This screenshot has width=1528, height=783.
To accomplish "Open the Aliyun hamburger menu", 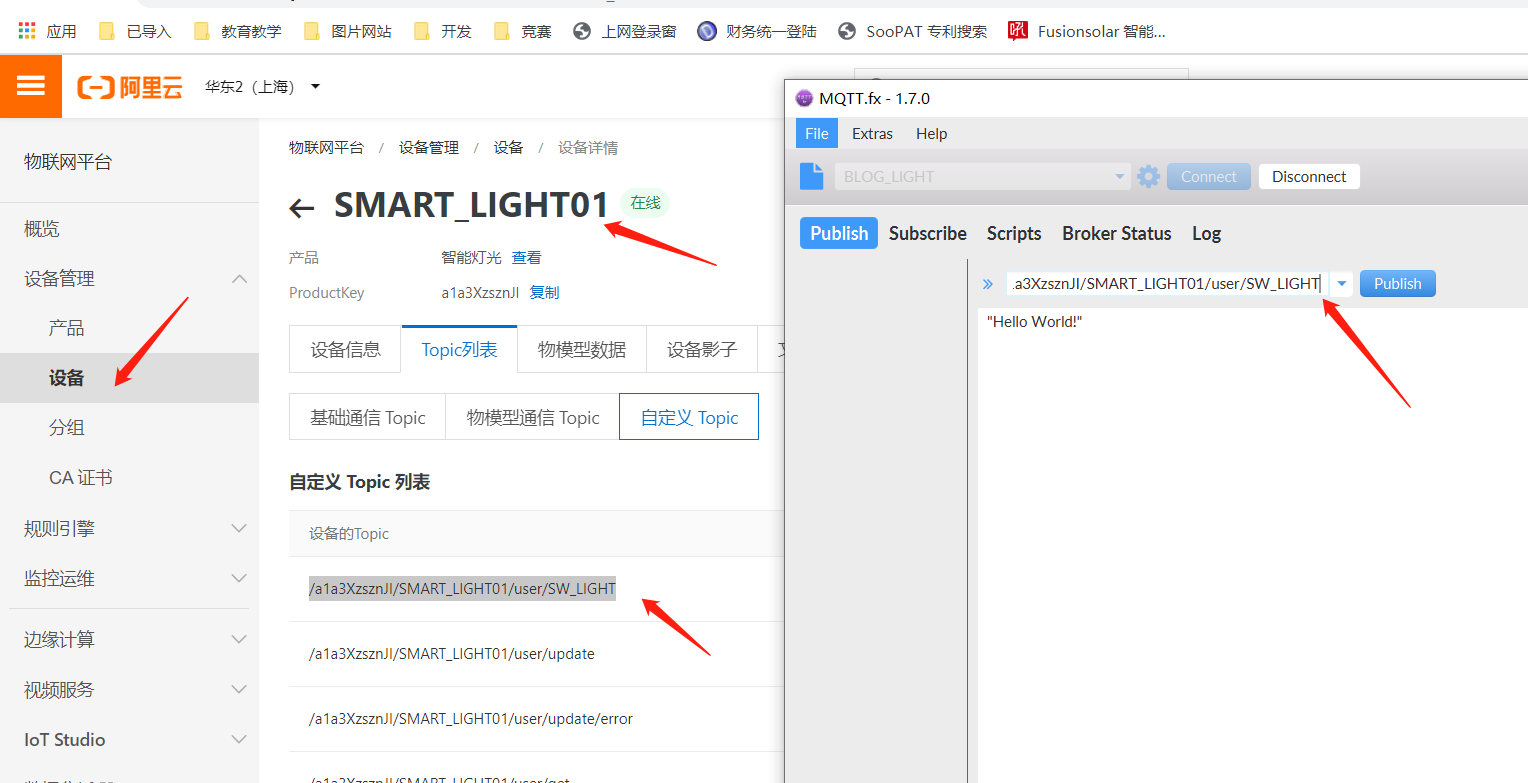I will point(31,86).
